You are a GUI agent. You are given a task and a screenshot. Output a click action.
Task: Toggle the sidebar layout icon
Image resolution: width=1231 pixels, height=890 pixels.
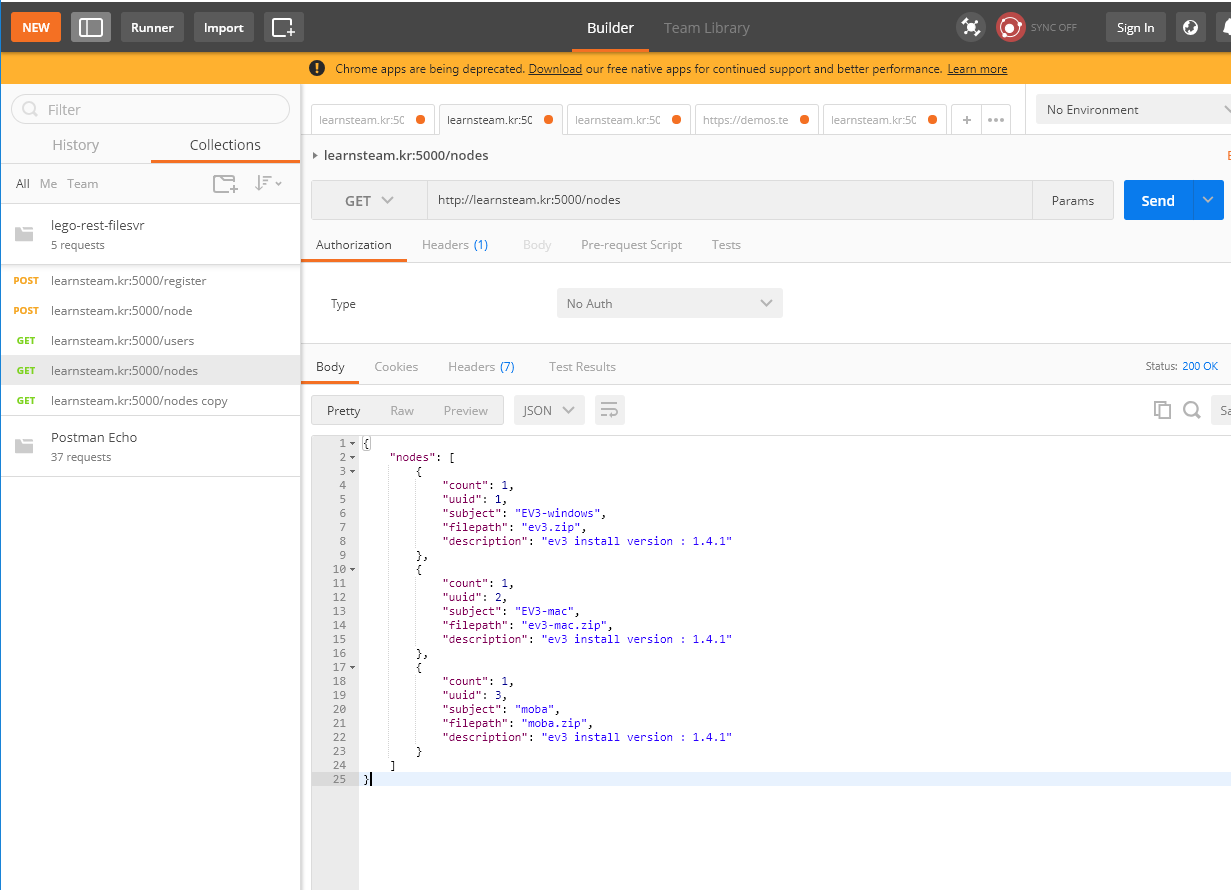click(x=91, y=27)
